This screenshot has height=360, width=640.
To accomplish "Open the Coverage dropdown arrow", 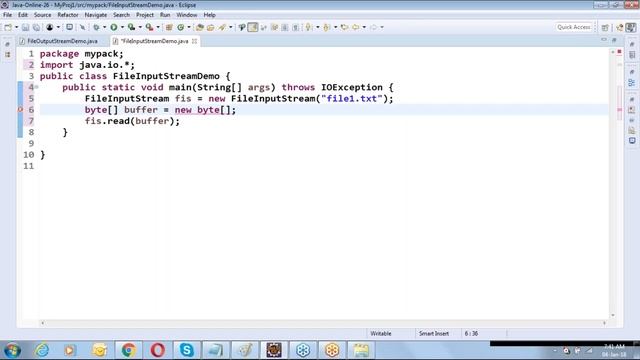I will (140, 27).
